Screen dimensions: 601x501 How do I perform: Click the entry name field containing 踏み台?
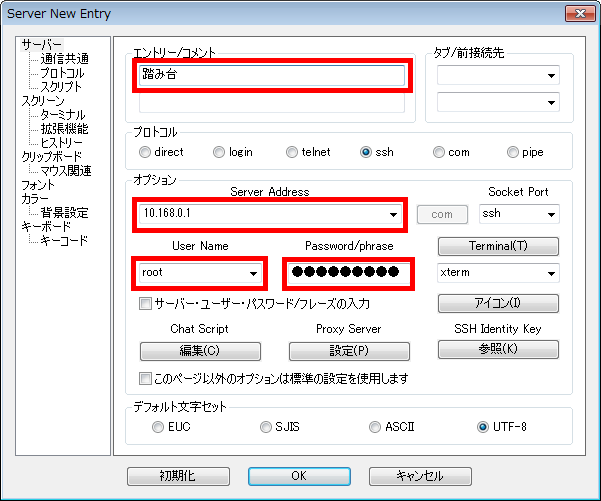click(272, 75)
